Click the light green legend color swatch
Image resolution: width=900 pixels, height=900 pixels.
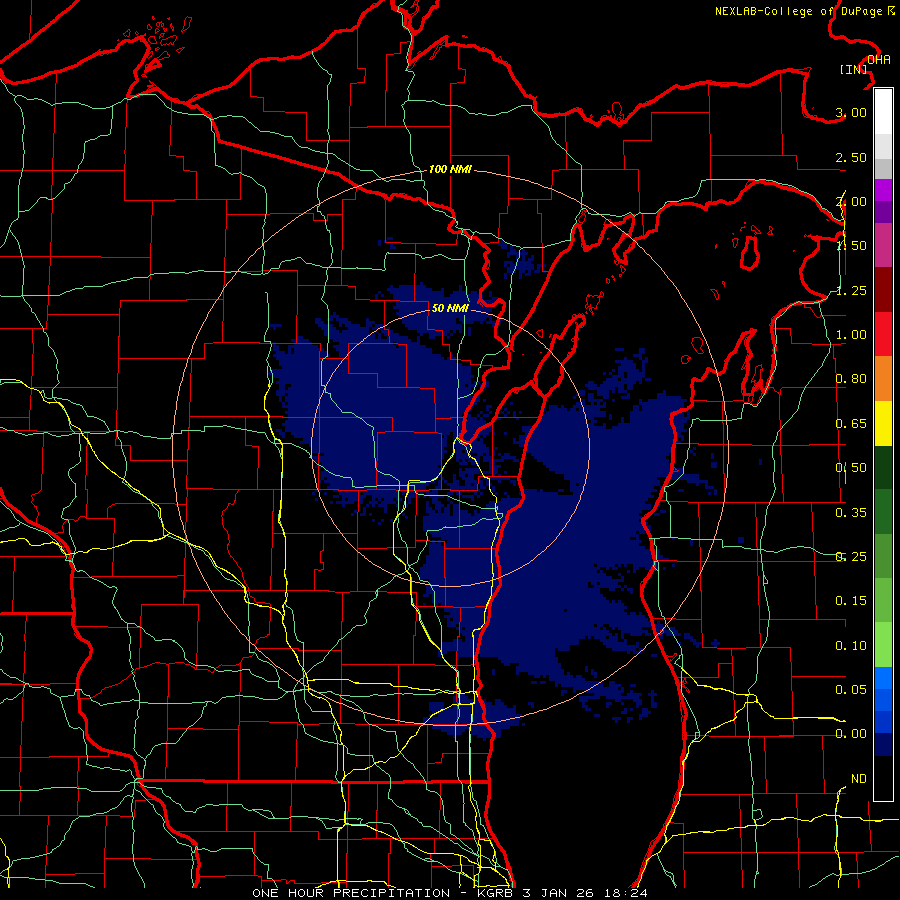(x=883, y=645)
